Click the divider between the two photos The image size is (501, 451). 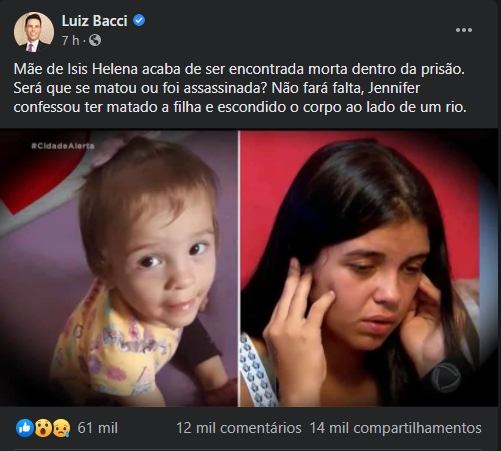coord(239,268)
